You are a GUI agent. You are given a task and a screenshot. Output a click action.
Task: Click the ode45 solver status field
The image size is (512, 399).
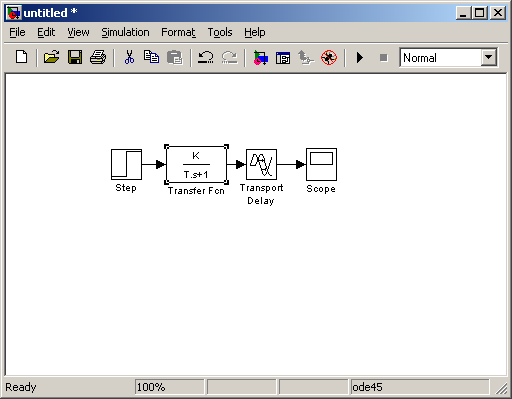tap(420, 387)
